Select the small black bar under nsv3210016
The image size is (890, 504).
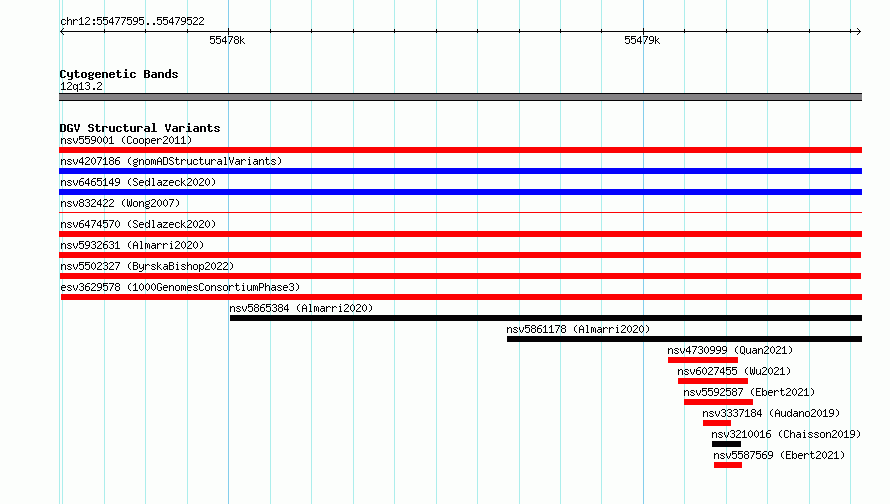[727, 444]
